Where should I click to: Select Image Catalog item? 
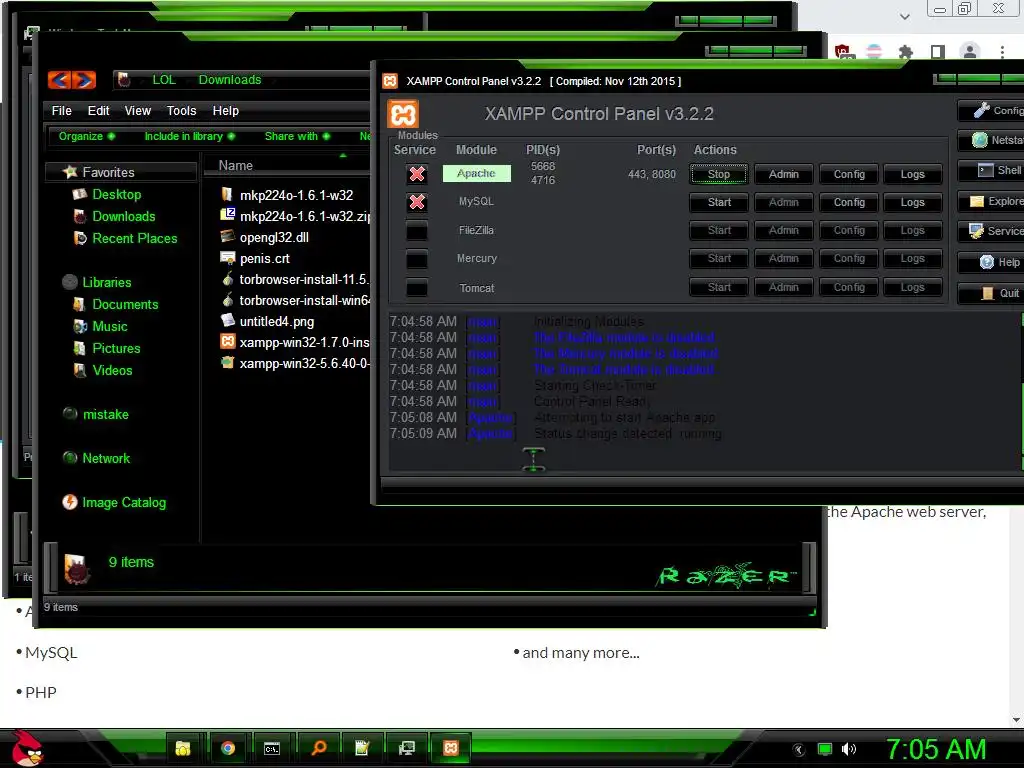tap(123, 503)
